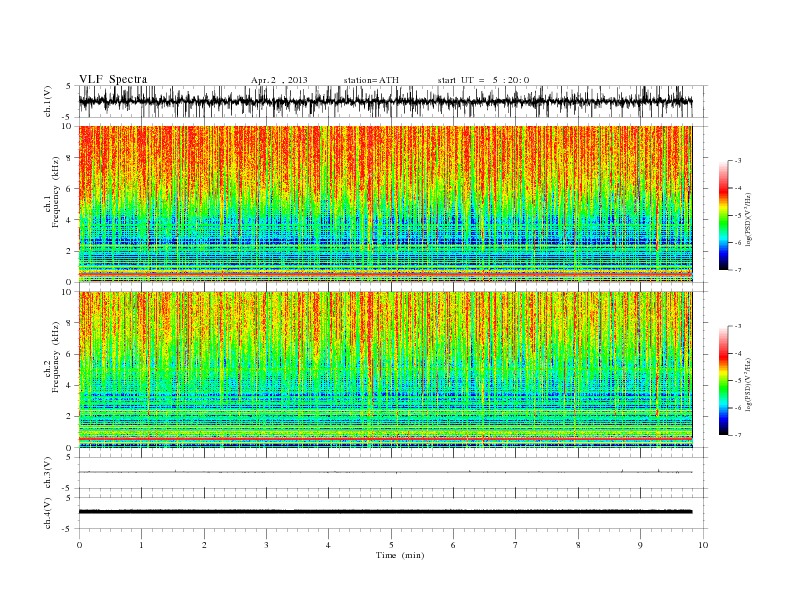Click time axis tick label "8"
792x612 pixels.
(x=578, y=545)
